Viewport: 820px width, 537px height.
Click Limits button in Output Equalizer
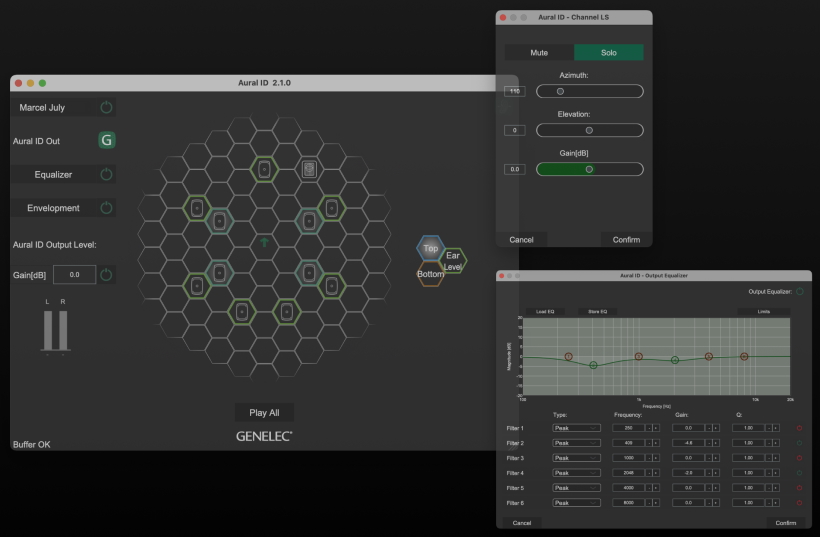click(x=764, y=312)
